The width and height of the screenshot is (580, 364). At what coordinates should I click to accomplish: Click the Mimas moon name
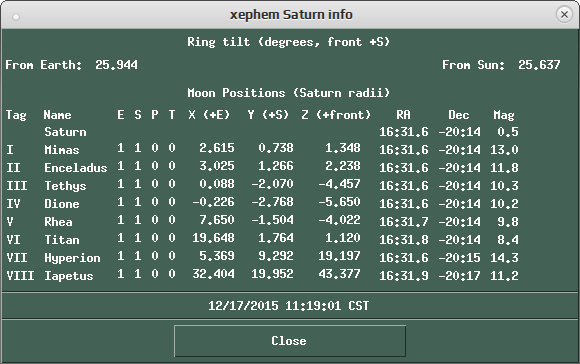pos(62,150)
